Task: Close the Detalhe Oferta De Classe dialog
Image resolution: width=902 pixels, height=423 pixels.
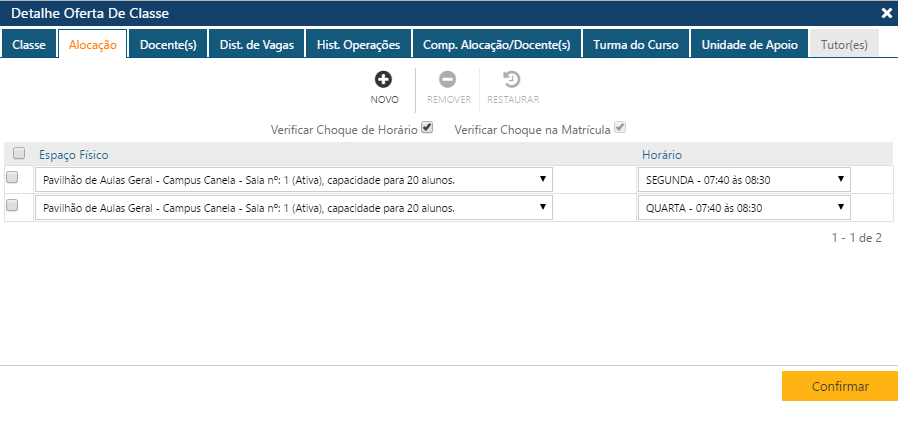Action: coord(886,13)
